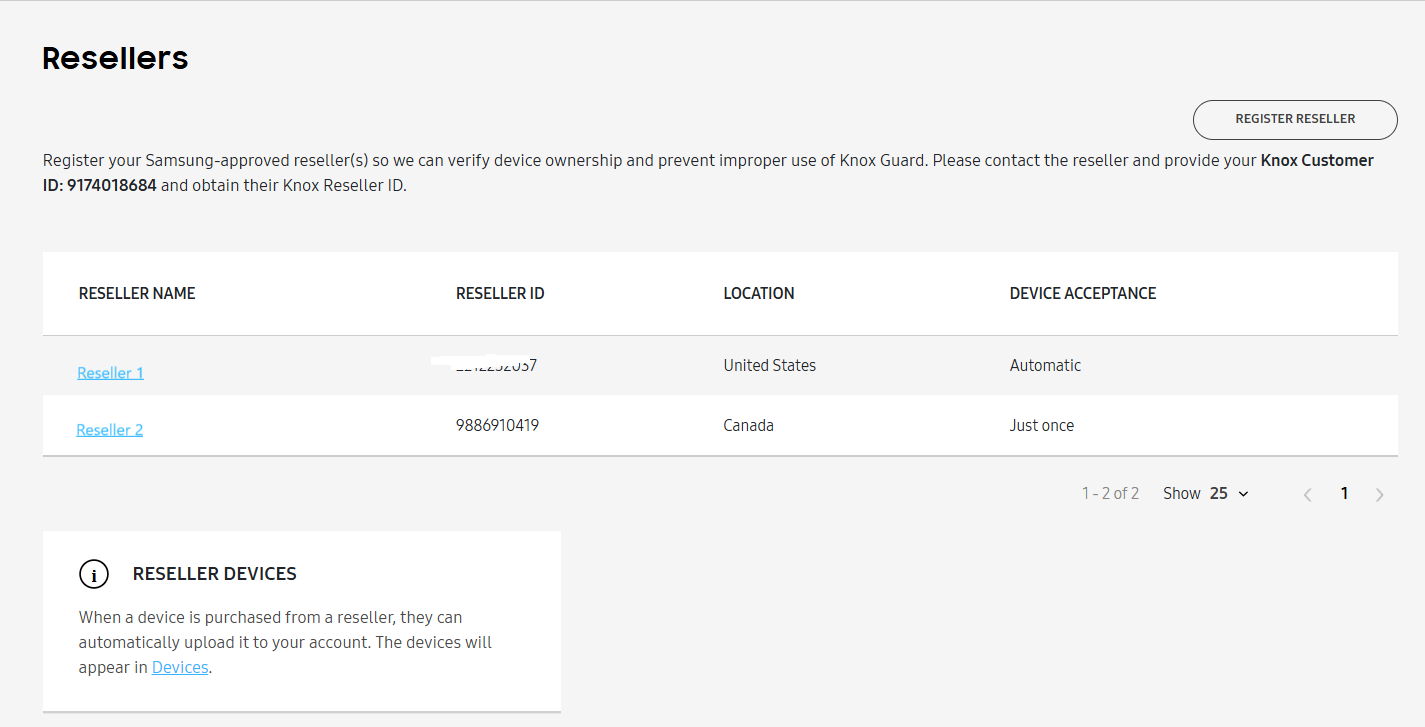Open the Register Reseller button
The image size is (1425, 727).
coord(1295,119)
